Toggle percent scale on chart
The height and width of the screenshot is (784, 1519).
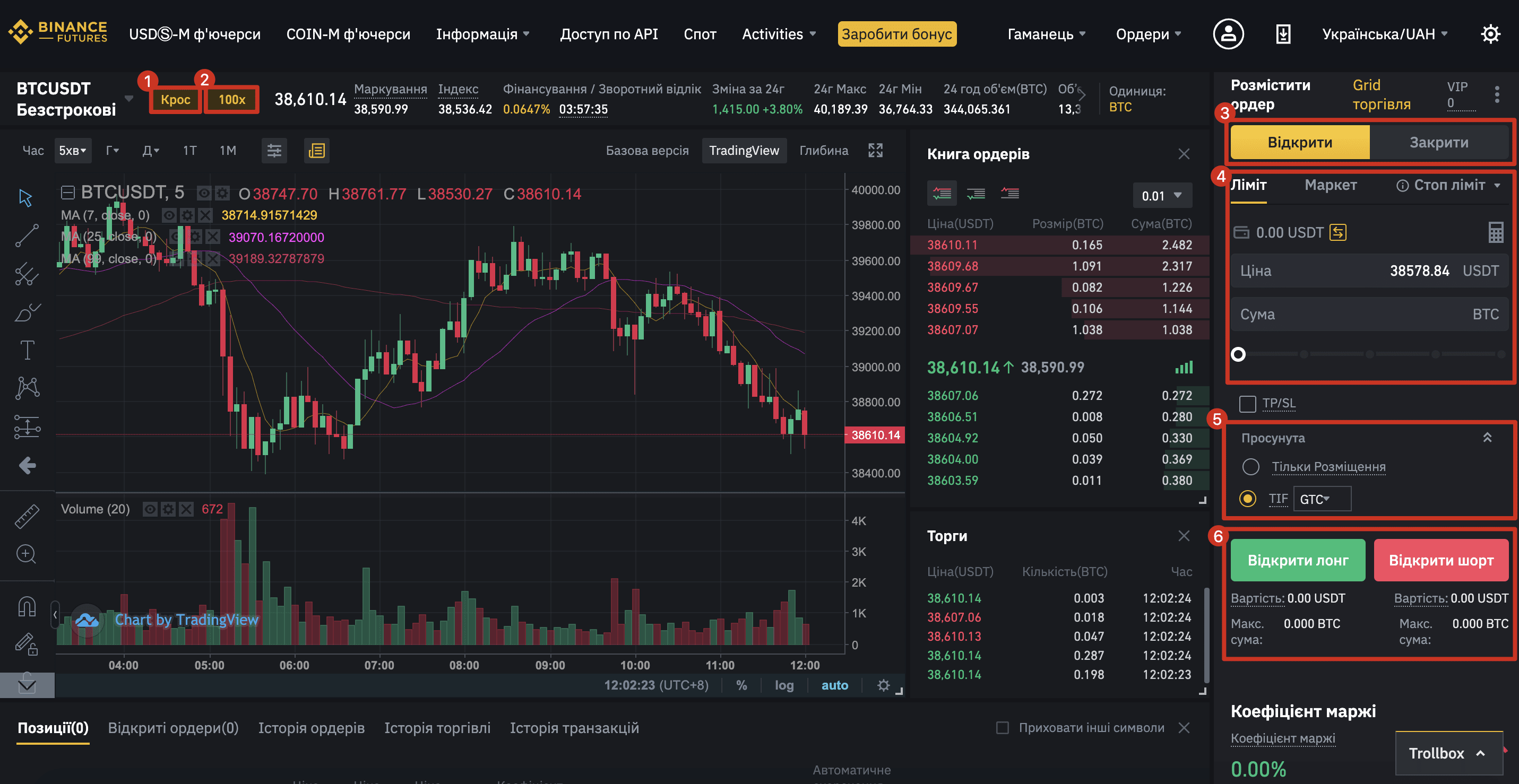coord(741,685)
